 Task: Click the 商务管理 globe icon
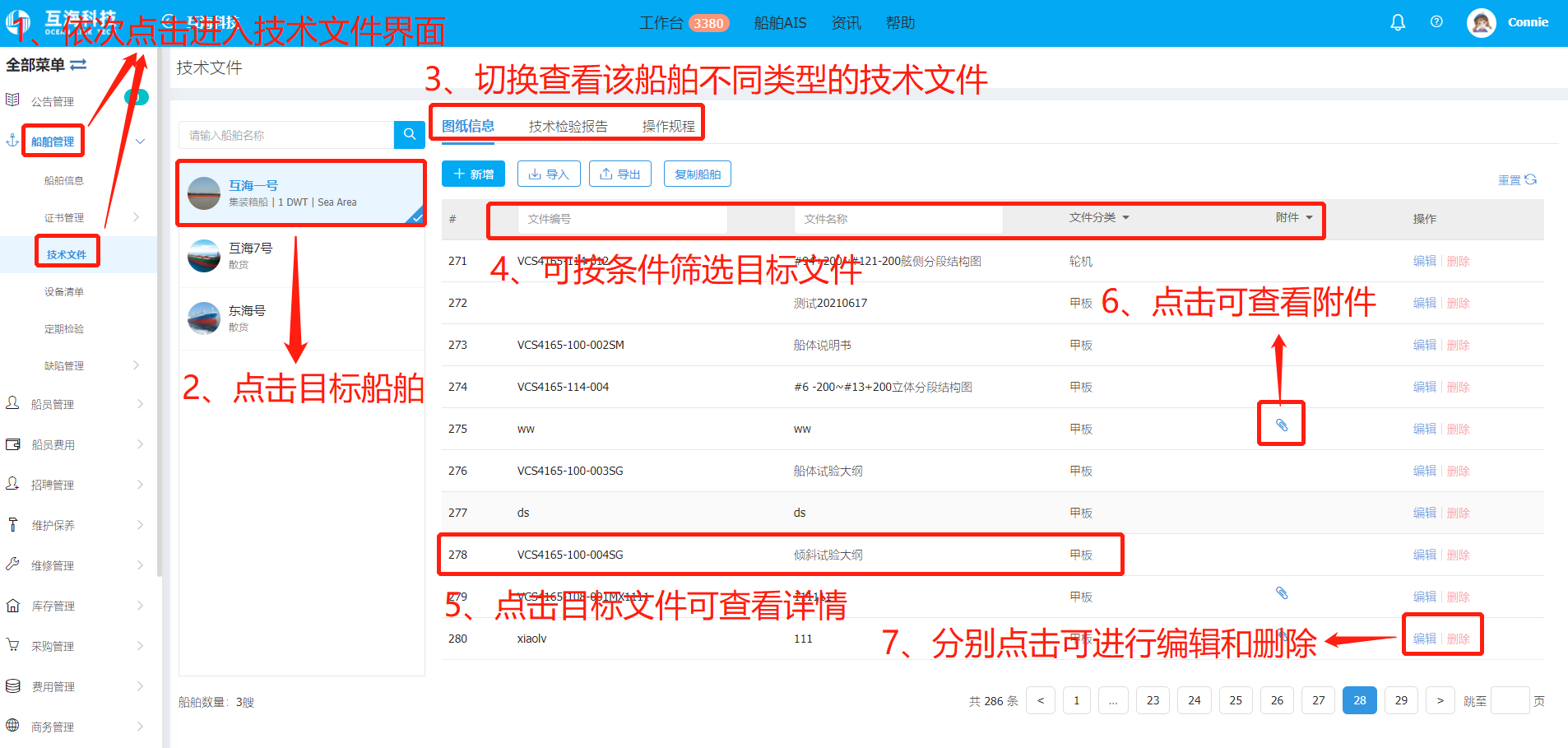[12, 726]
